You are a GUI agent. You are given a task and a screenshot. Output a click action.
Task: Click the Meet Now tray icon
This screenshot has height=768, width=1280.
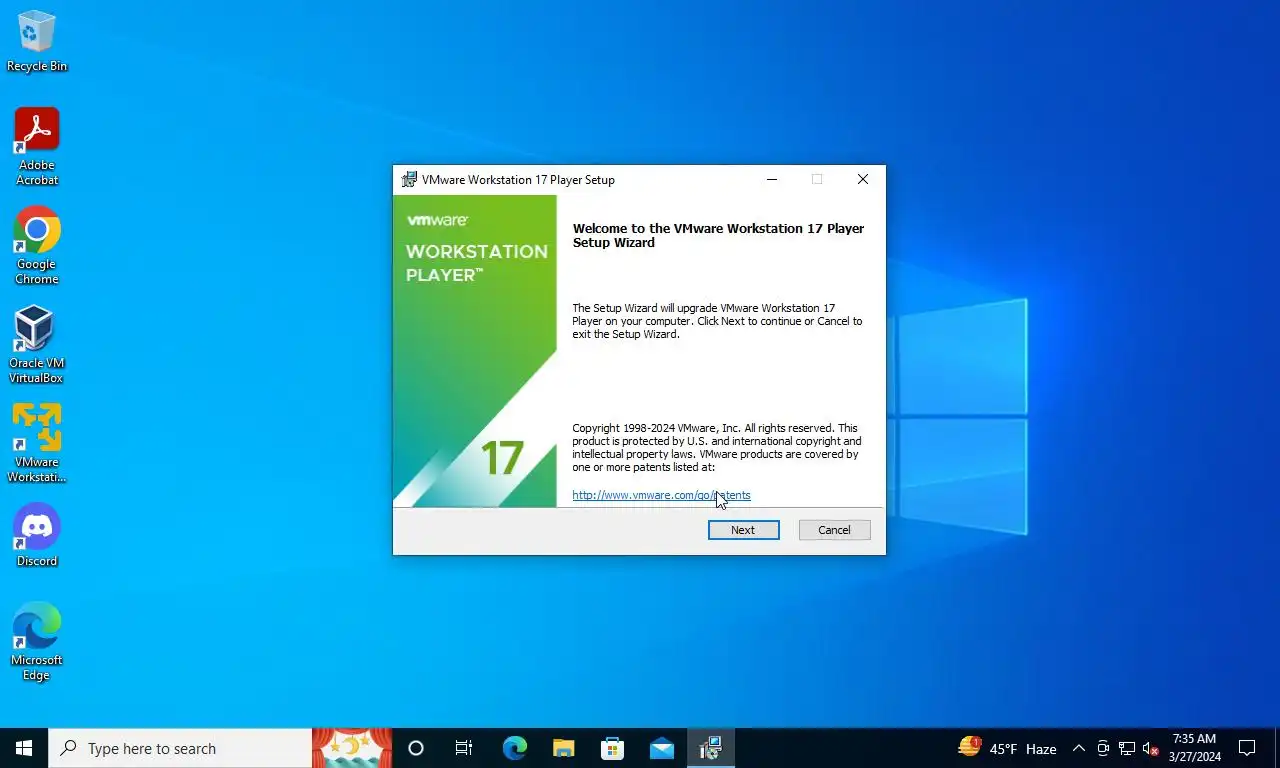[1103, 748]
